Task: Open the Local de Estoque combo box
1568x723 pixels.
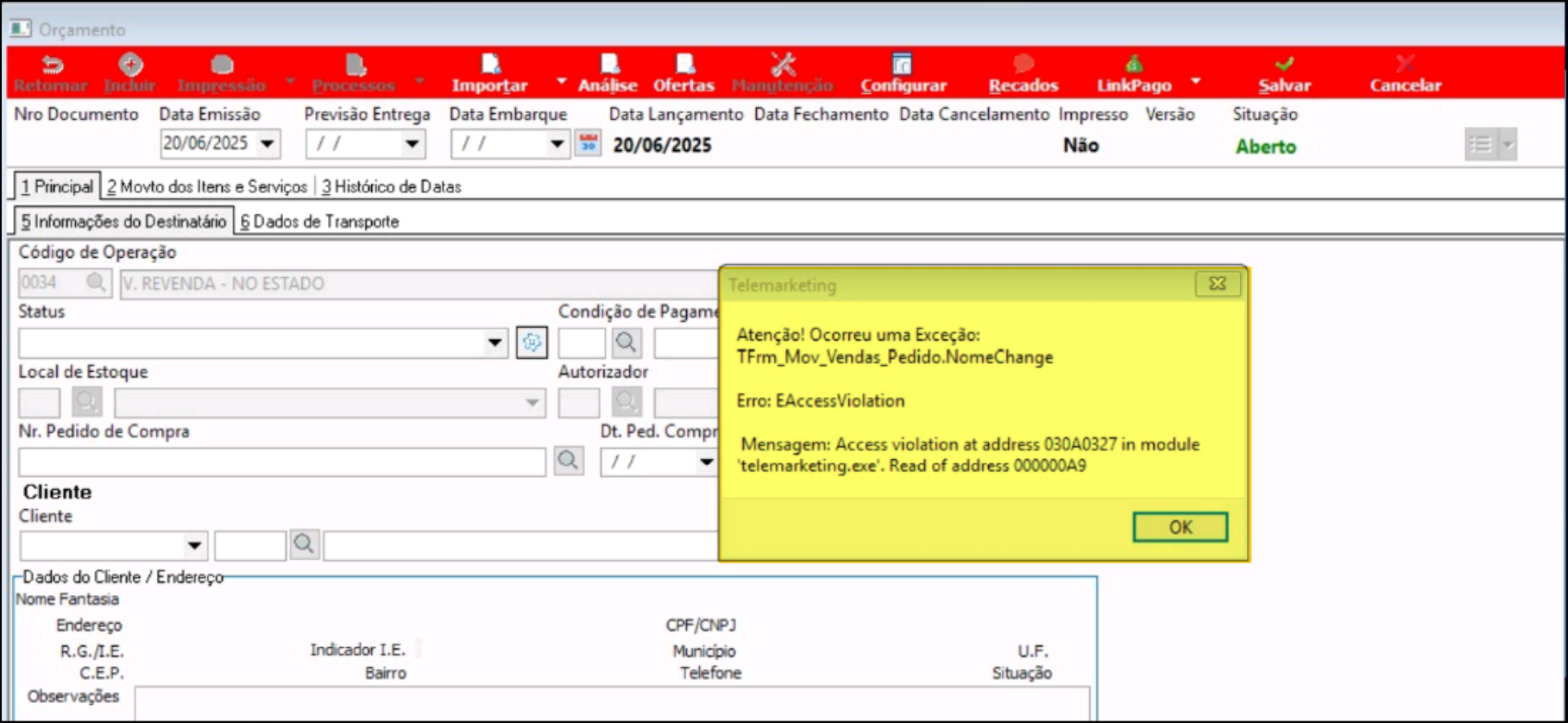Action: 532,402
